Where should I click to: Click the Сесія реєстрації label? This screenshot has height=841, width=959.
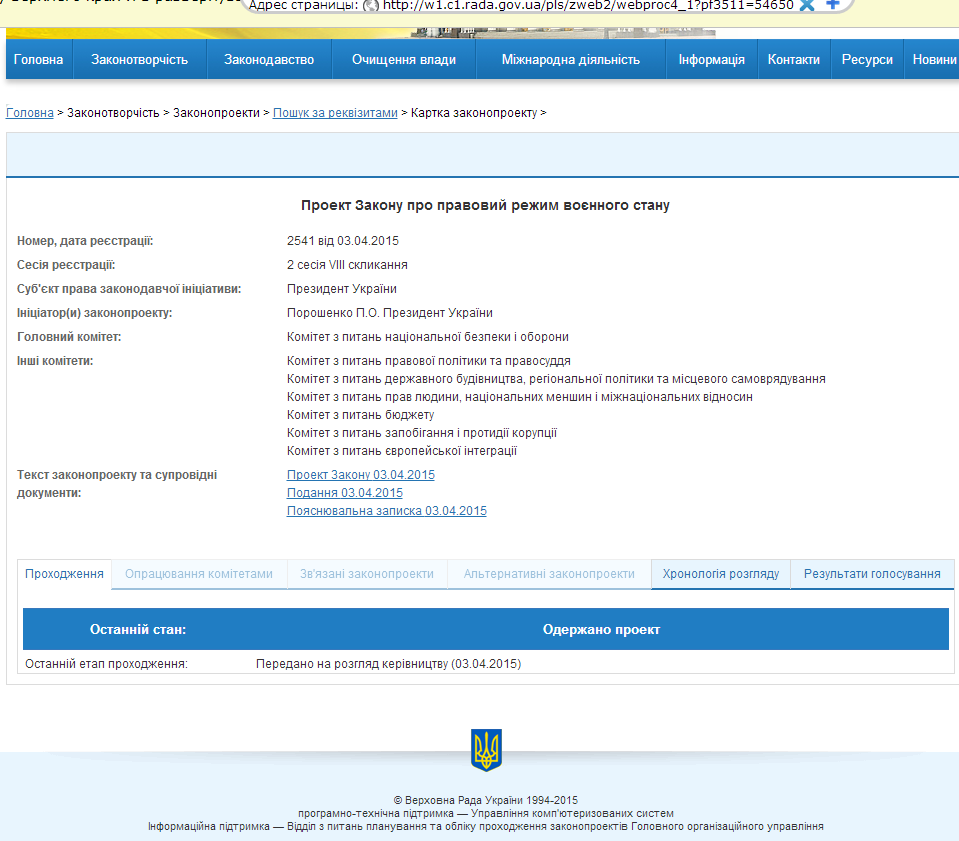pos(66,265)
